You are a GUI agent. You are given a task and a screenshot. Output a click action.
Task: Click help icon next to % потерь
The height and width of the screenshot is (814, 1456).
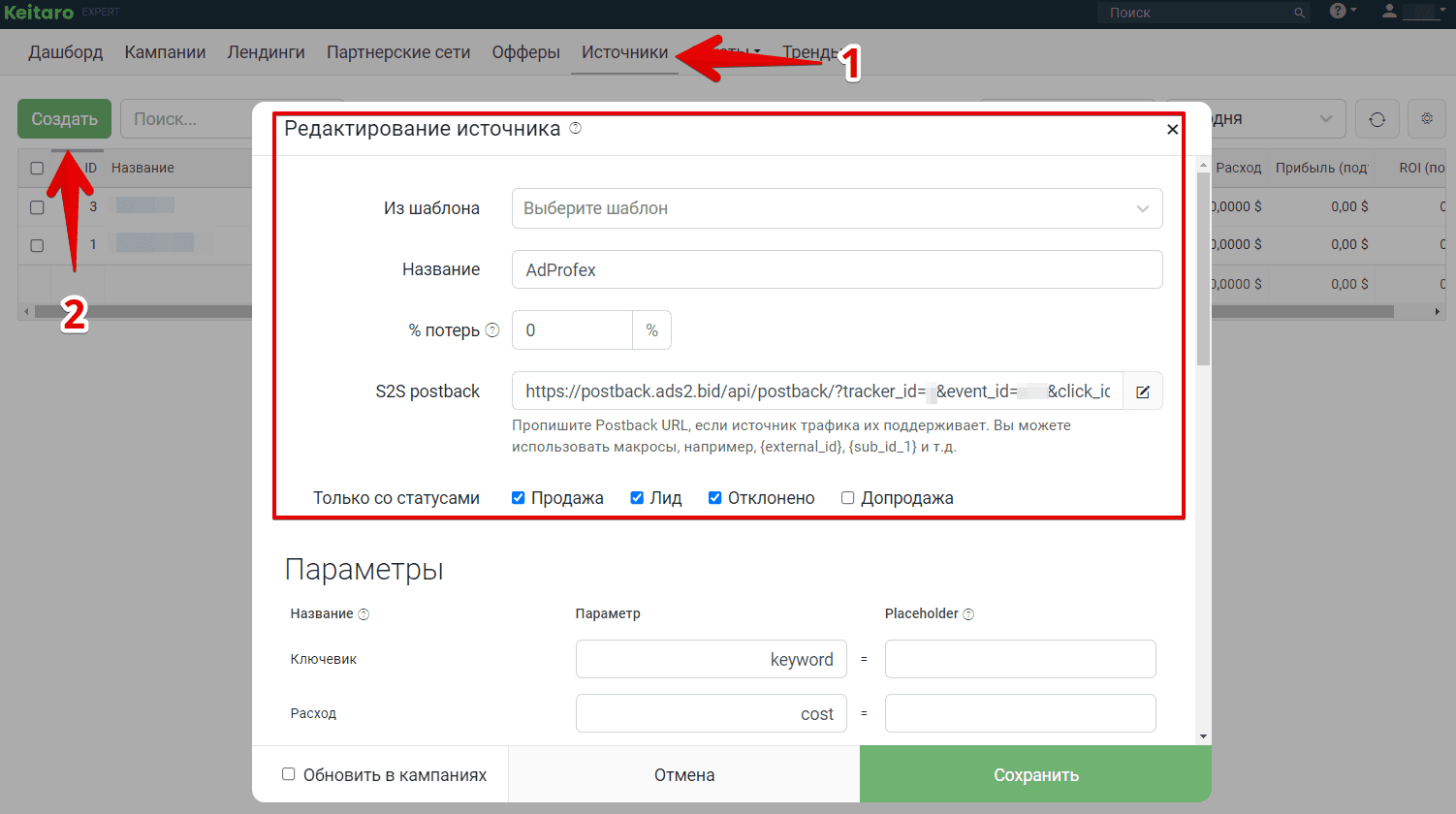(492, 329)
